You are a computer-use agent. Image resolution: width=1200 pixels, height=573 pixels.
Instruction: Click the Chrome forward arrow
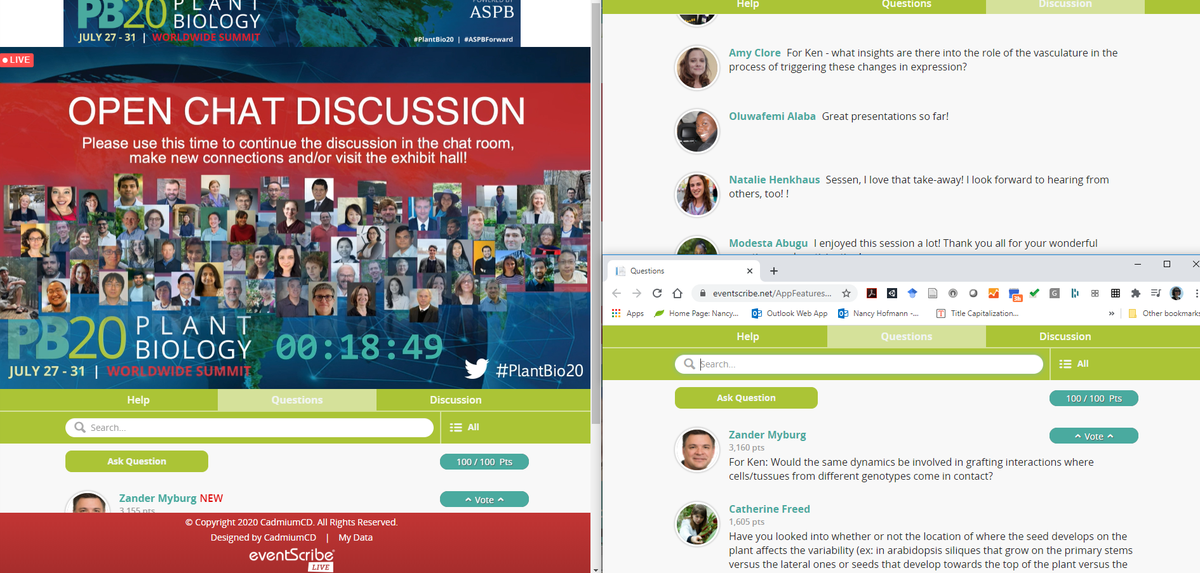point(637,293)
